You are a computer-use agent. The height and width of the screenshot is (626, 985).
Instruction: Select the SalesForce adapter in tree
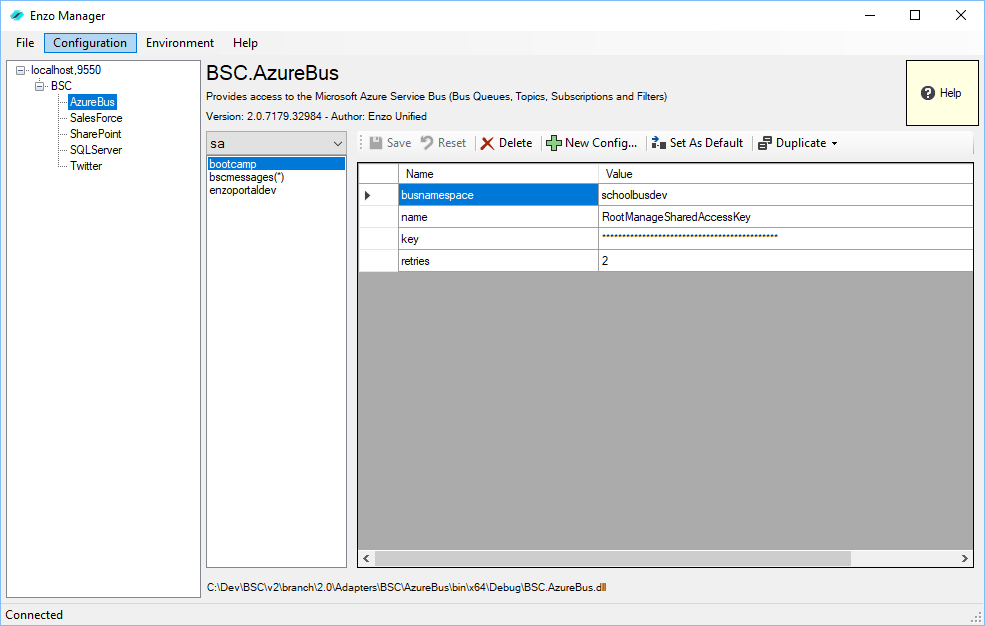click(96, 118)
